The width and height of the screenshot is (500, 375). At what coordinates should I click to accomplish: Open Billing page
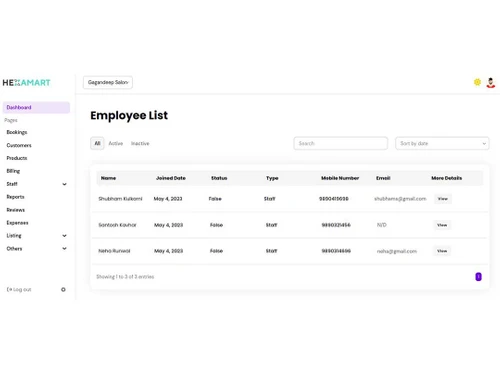(x=13, y=171)
